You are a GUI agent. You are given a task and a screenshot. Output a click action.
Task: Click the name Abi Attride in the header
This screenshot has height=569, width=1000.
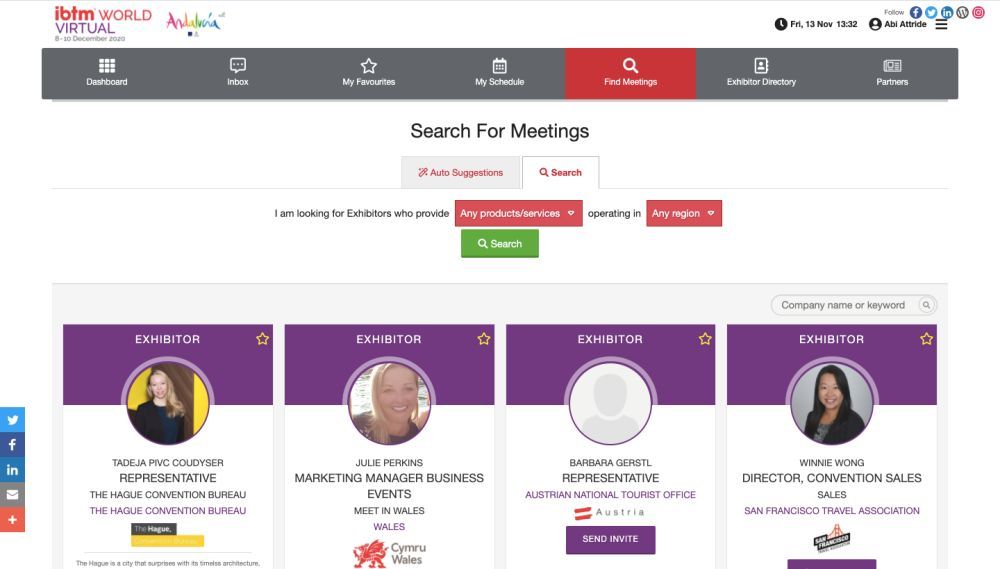905,24
